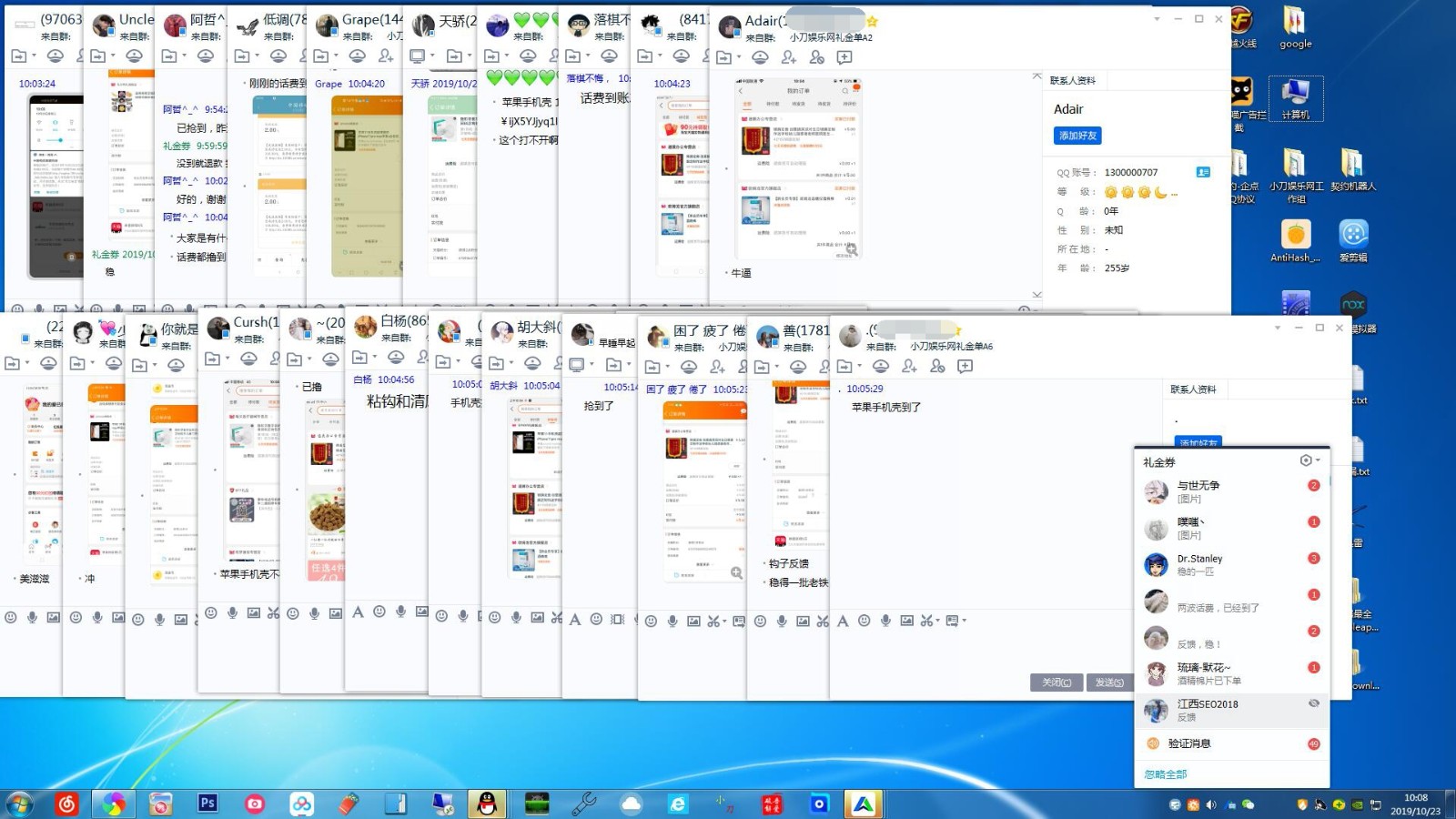This screenshot has height=819, width=1456.
Task: Click the blue 添加好友 button under Adair
Action: (x=1077, y=136)
